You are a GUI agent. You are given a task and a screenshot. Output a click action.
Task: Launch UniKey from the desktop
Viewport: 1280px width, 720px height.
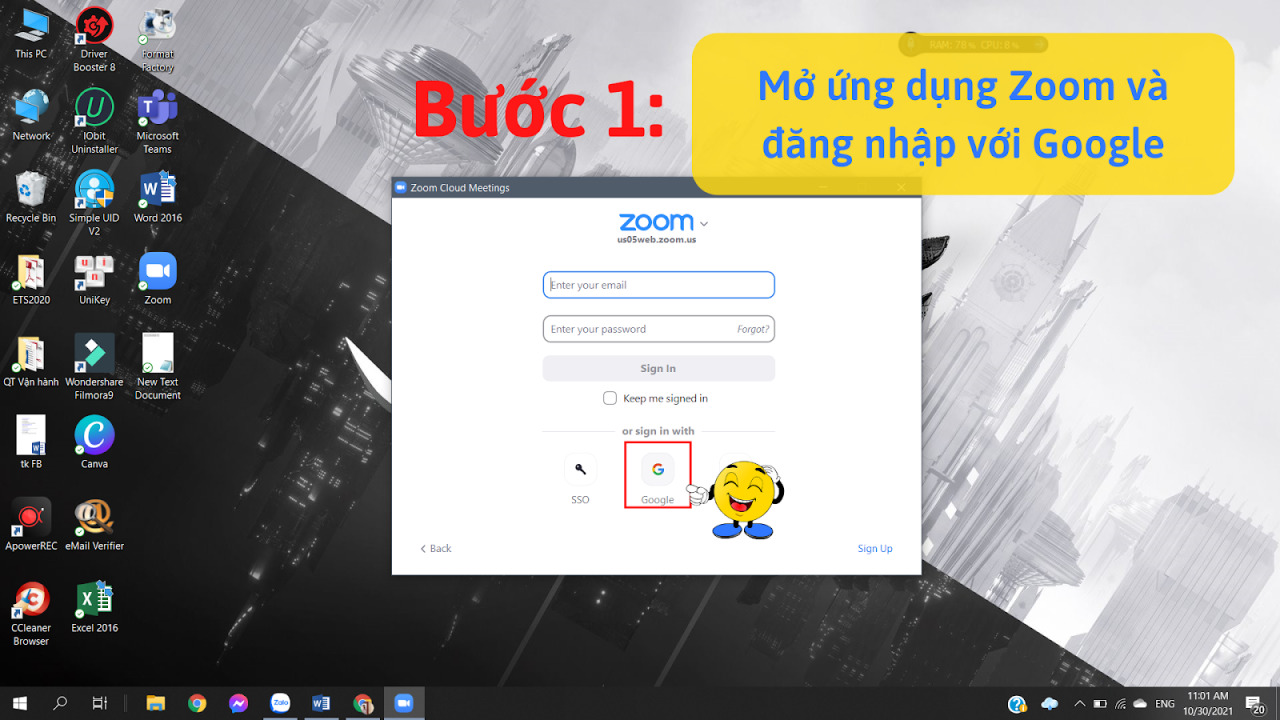click(x=94, y=271)
